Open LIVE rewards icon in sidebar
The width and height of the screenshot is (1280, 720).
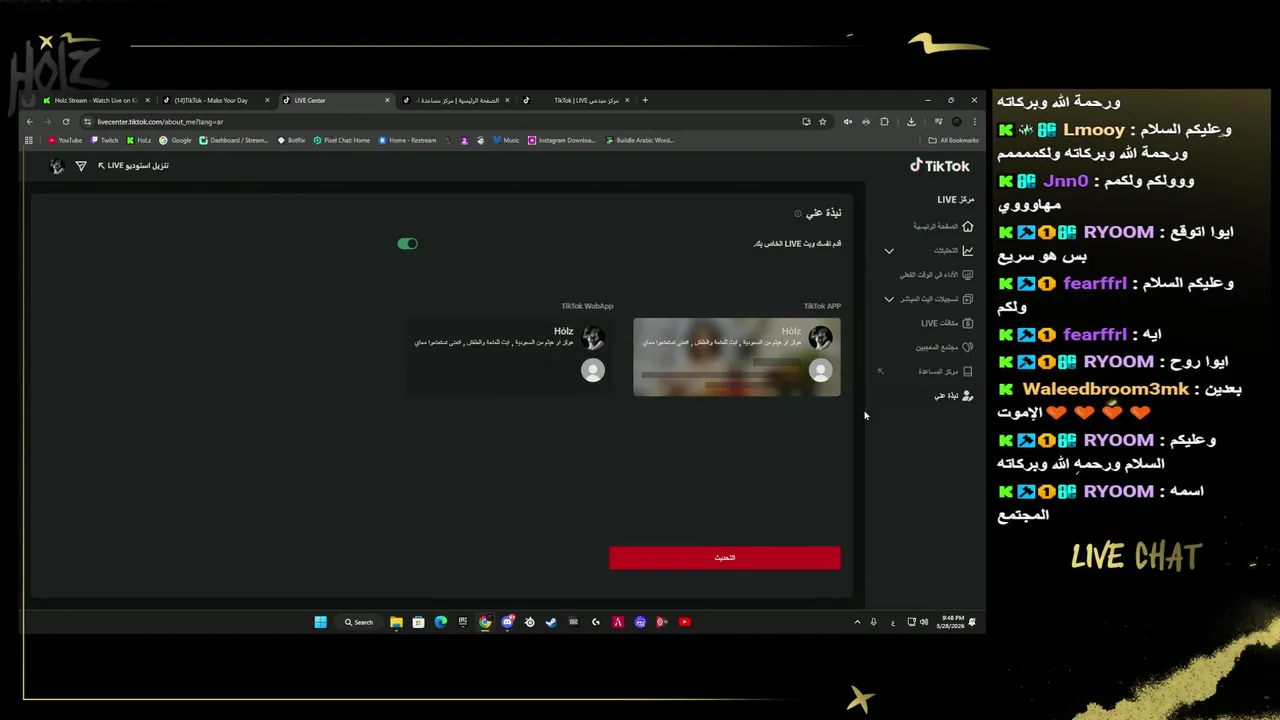pos(967,323)
